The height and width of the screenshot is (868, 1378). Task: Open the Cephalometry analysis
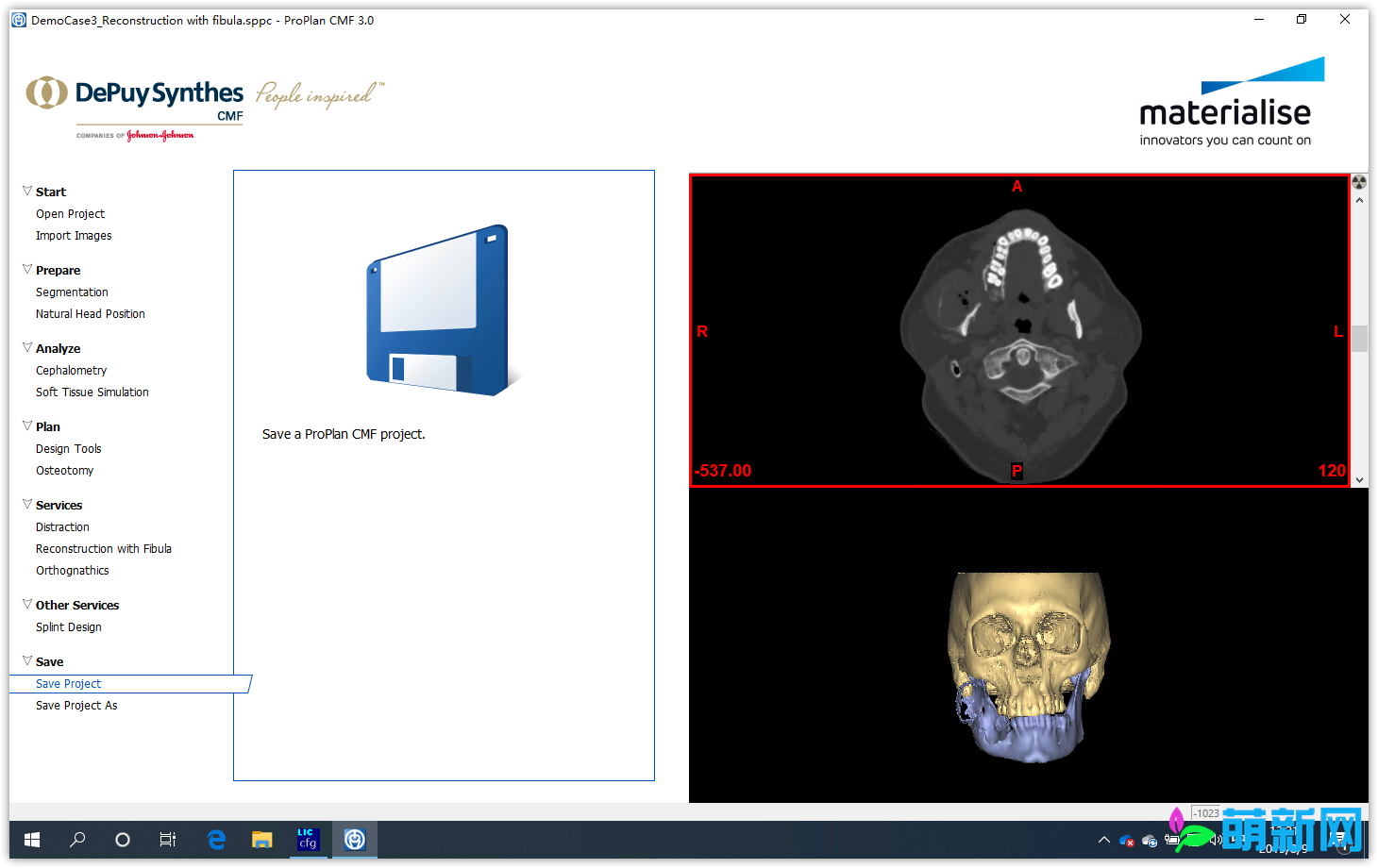coord(71,370)
